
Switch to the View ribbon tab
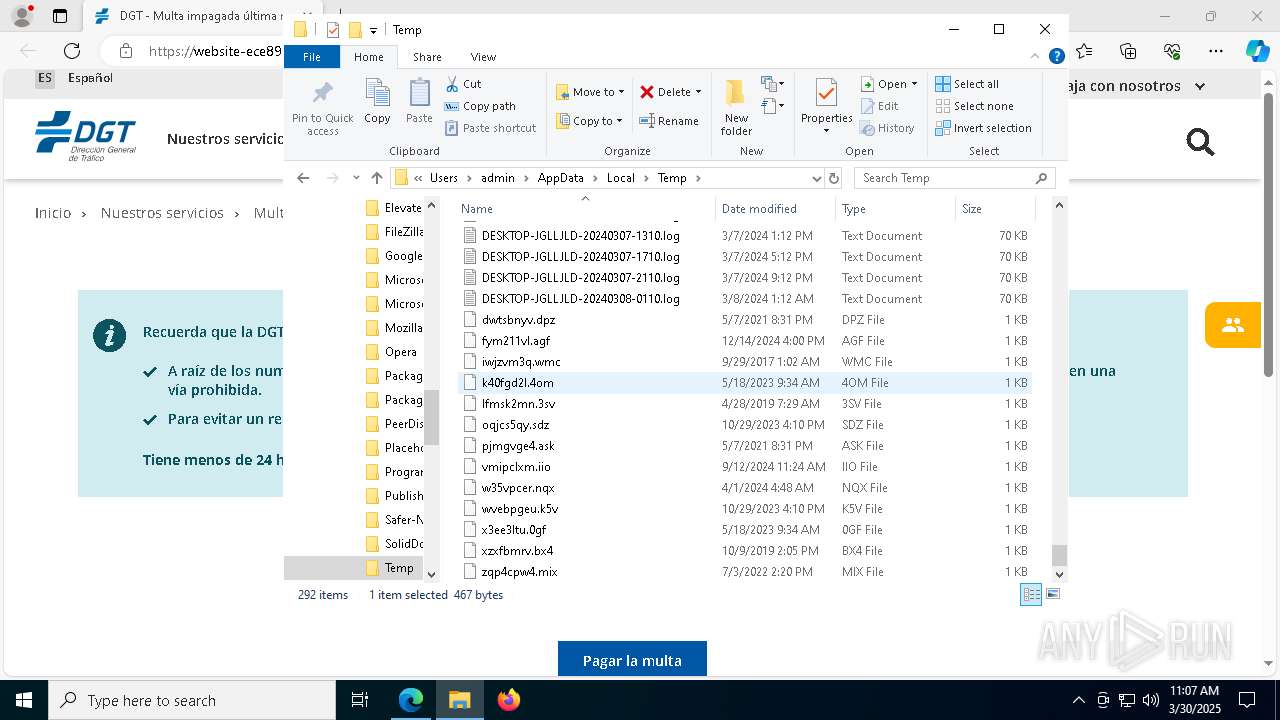coord(483,57)
